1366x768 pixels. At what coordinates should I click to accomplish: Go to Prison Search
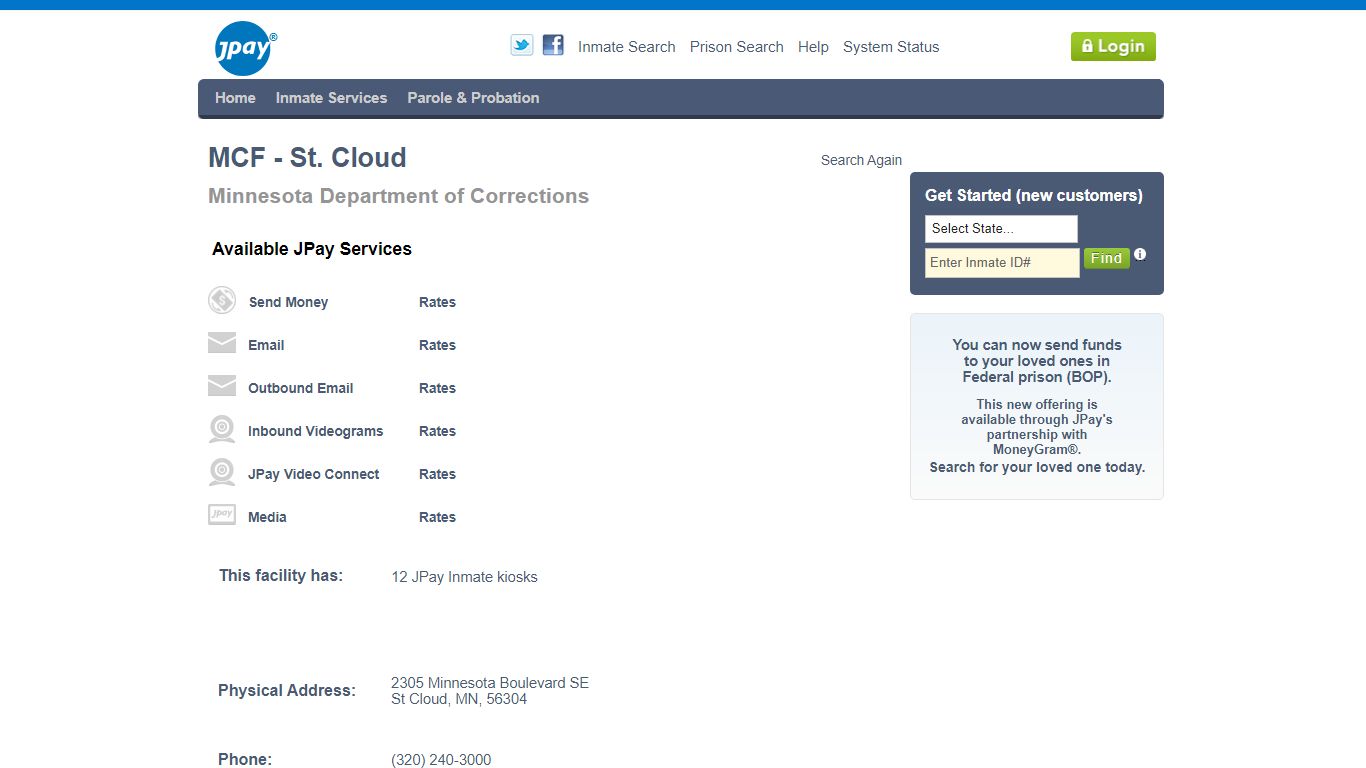[737, 47]
